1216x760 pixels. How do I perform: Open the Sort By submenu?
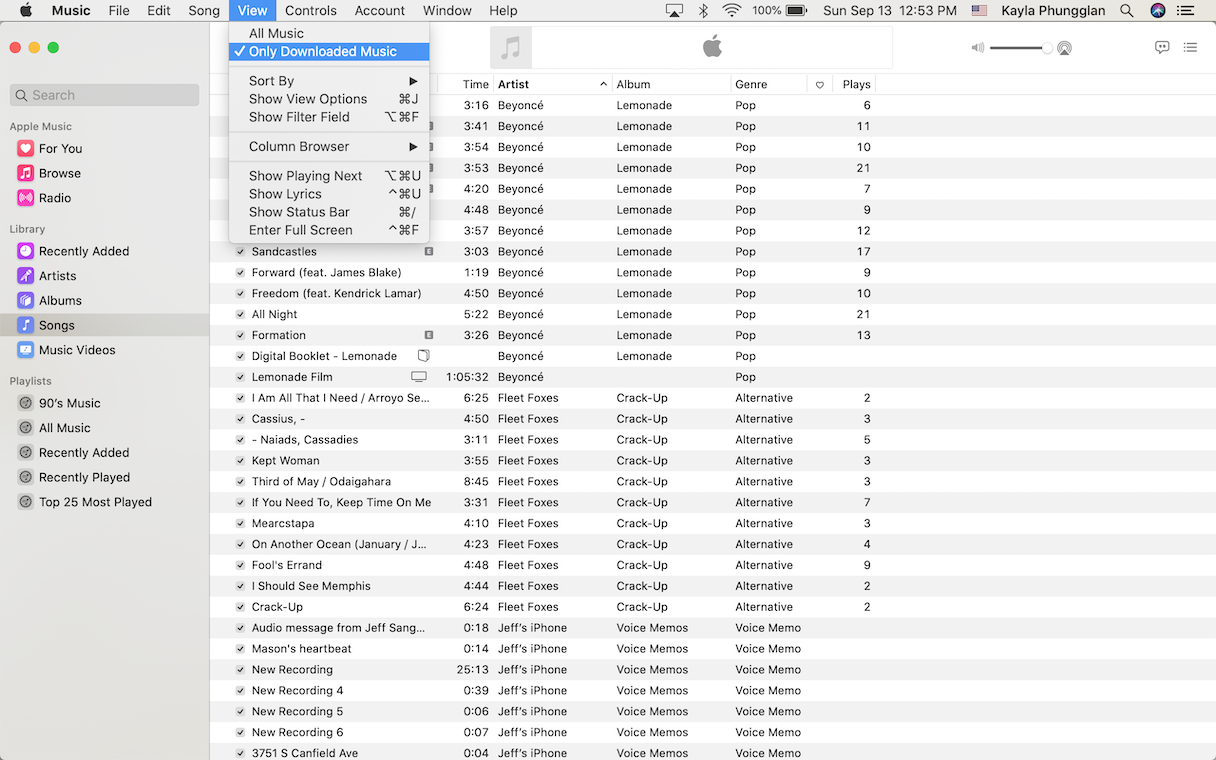(x=271, y=80)
